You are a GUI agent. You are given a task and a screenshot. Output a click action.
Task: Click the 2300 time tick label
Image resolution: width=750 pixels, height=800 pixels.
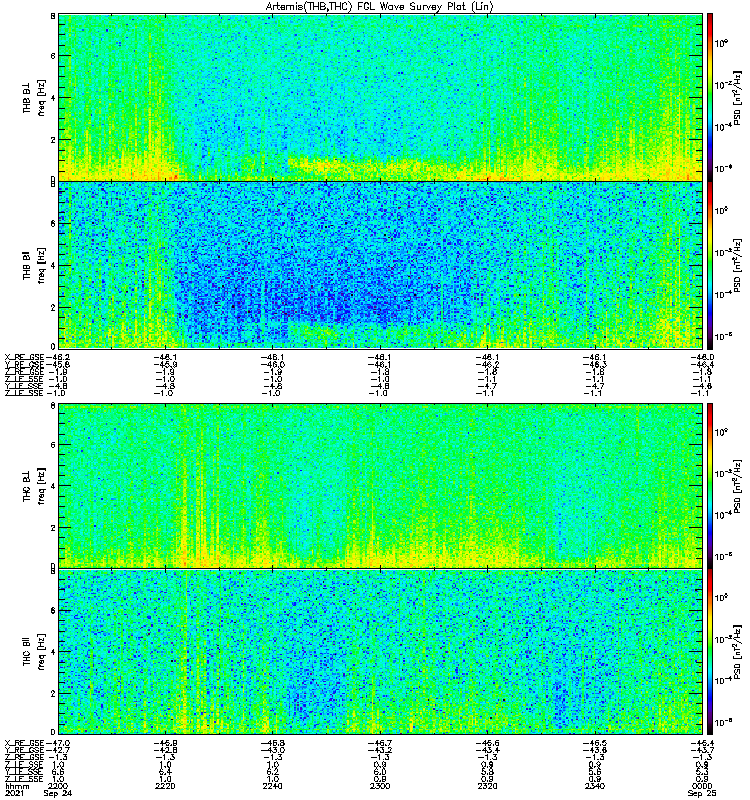(x=380, y=786)
